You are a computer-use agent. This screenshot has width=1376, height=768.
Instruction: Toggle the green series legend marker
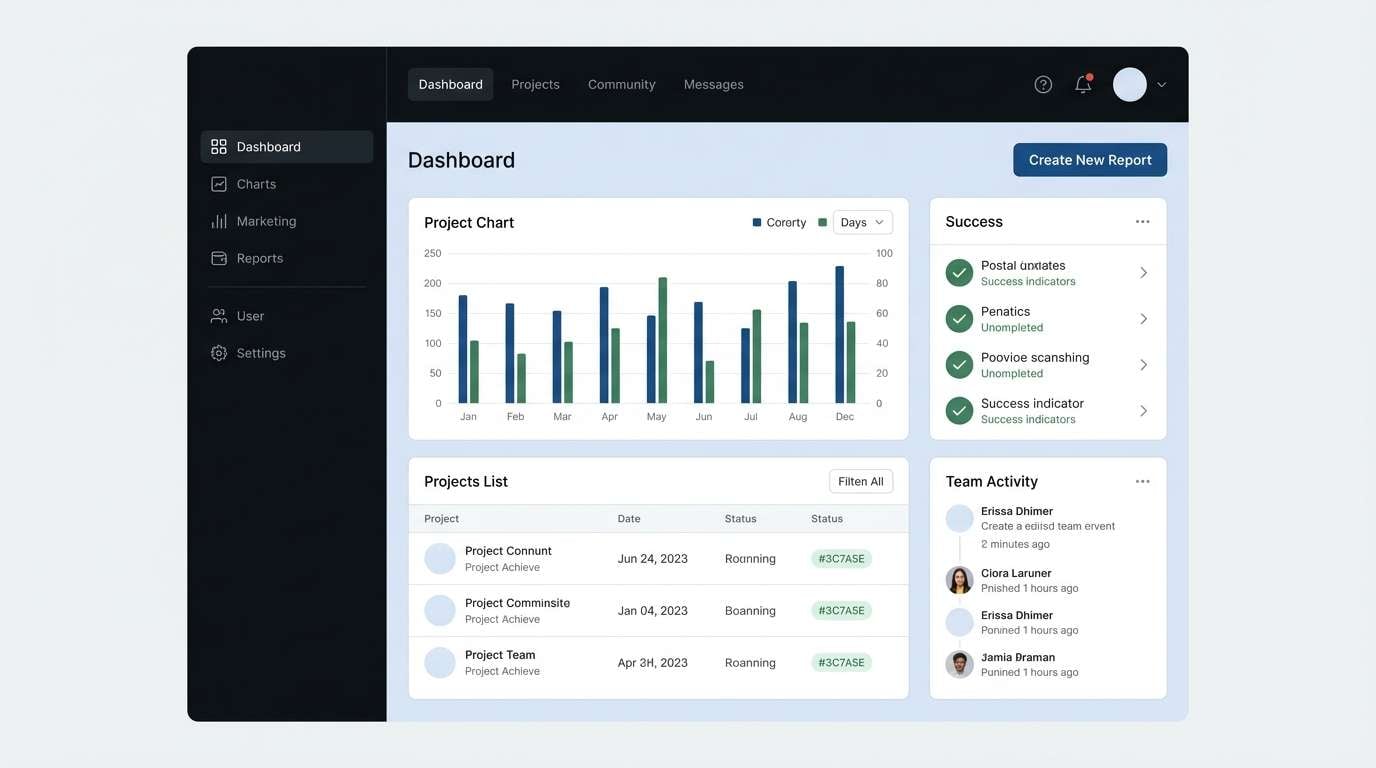(x=820, y=220)
